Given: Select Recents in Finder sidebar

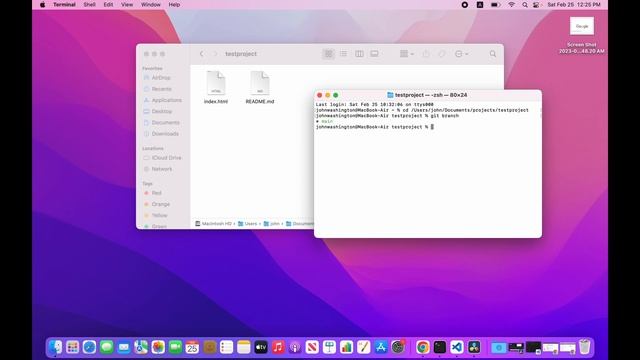Looking at the screenshot, I should [x=162, y=89].
